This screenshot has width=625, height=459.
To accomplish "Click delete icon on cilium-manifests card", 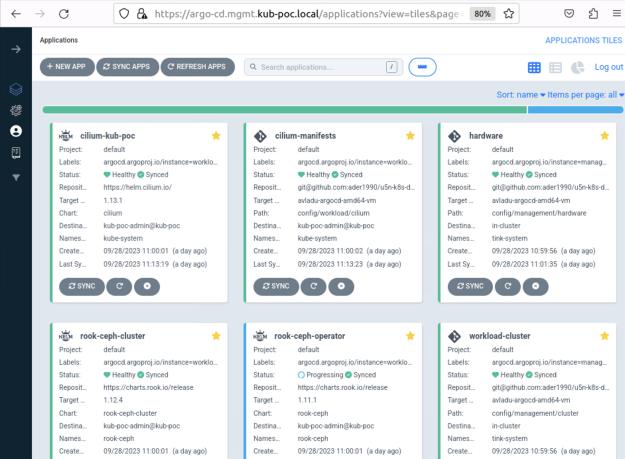I will tap(343, 286).
